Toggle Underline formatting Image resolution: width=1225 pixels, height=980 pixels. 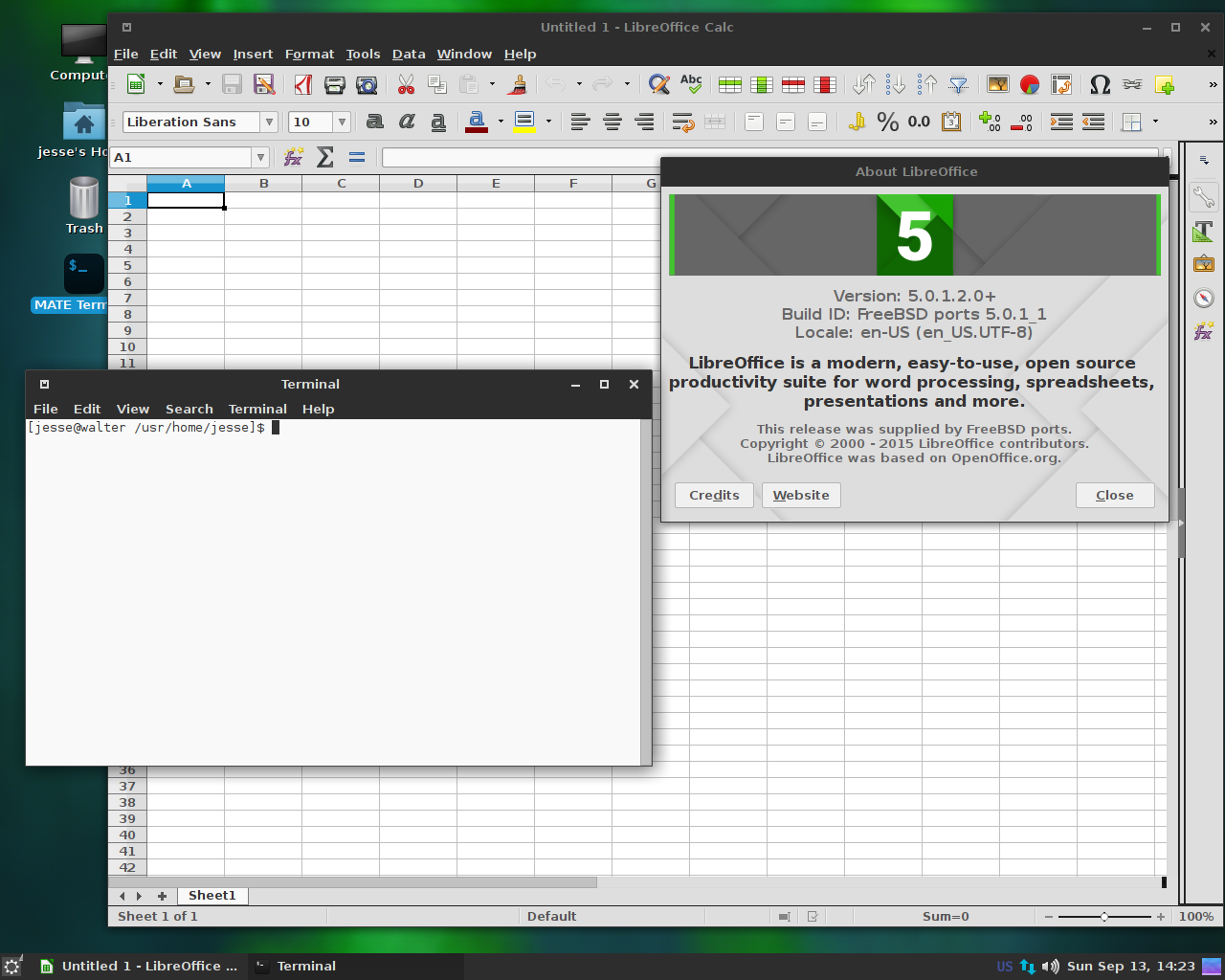(438, 122)
